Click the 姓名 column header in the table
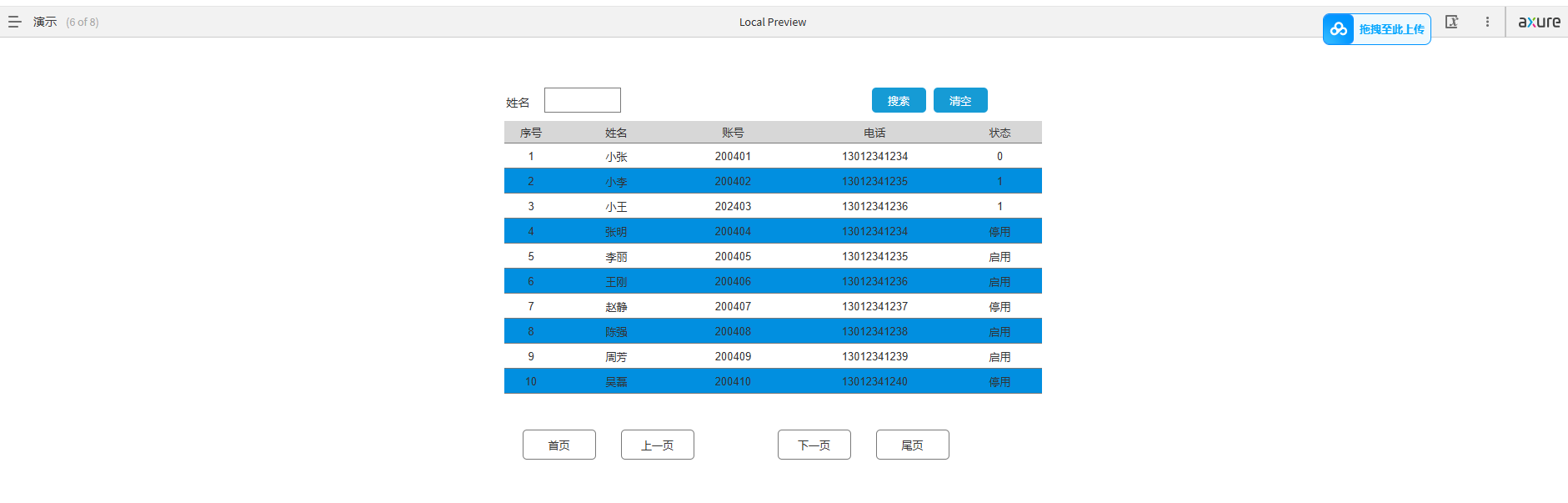This screenshot has height=503, width=1568. click(x=616, y=133)
